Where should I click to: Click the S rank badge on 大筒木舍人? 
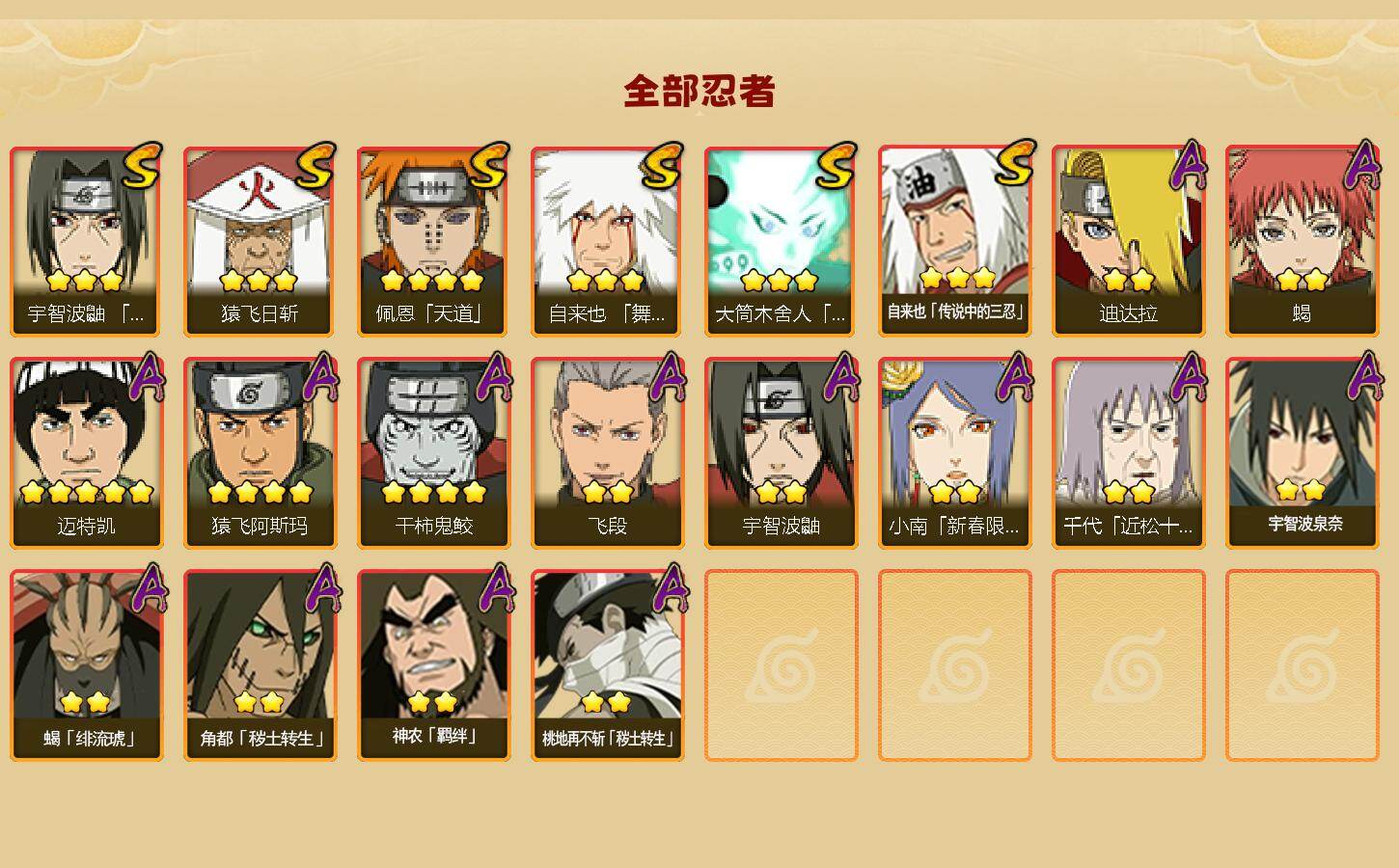tap(836, 165)
